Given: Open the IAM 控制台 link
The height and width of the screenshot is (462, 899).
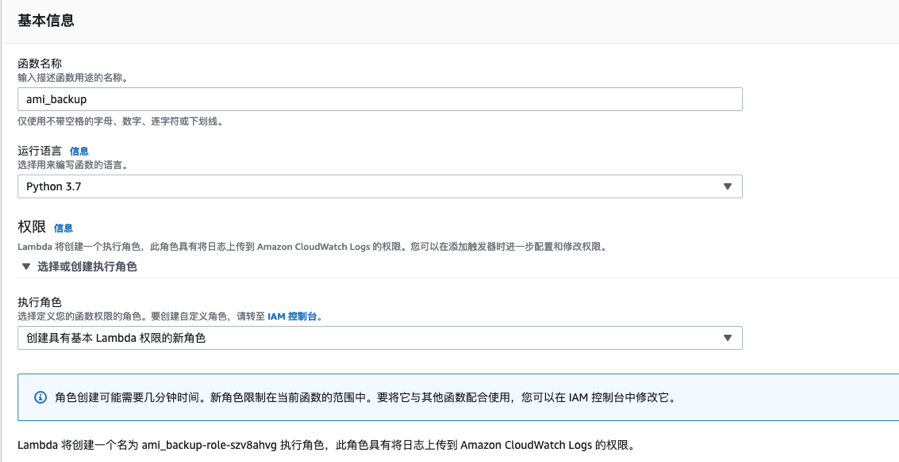Looking at the screenshot, I should (293, 316).
